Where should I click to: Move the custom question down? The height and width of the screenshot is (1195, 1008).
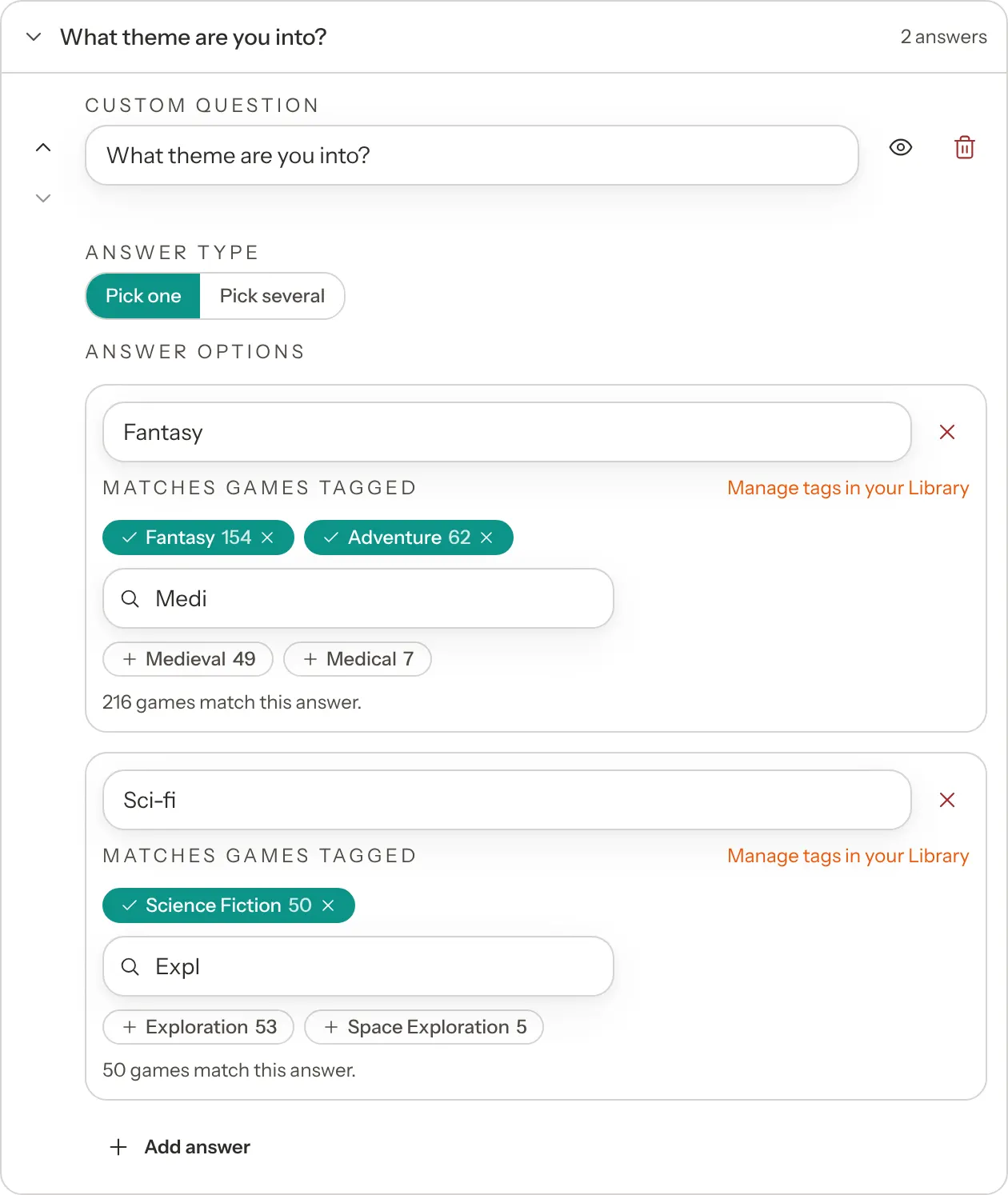tap(43, 198)
